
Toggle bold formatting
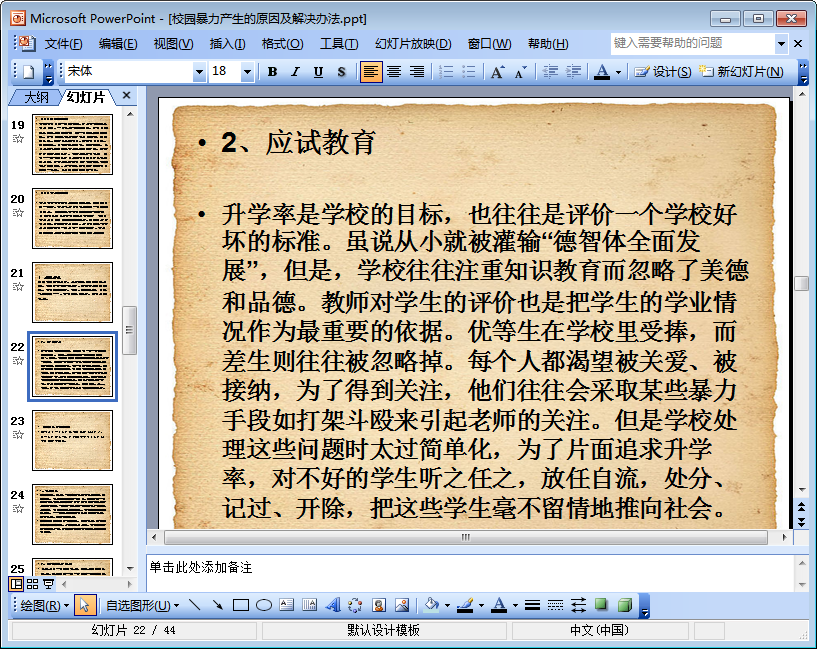(x=272, y=72)
